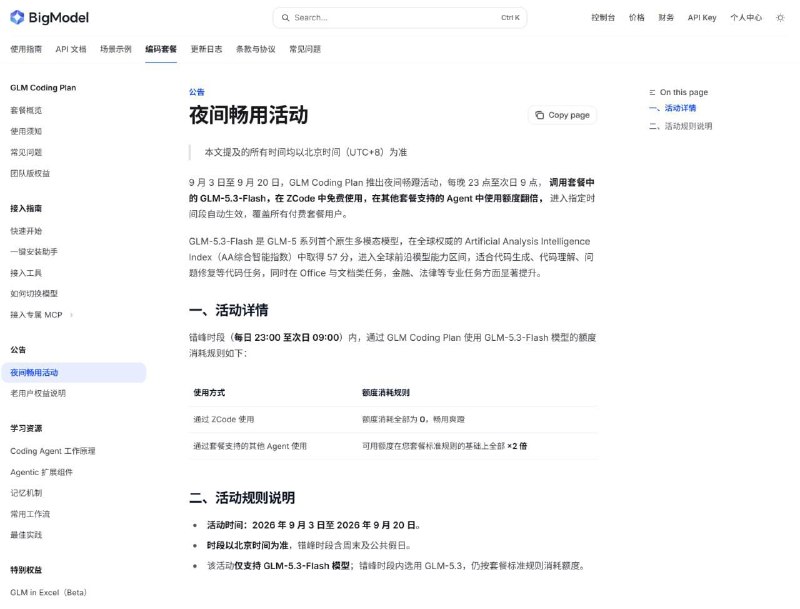Click the 使用方式 table header
The height and width of the screenshot is (609, 800).
[x=209, y=393]
